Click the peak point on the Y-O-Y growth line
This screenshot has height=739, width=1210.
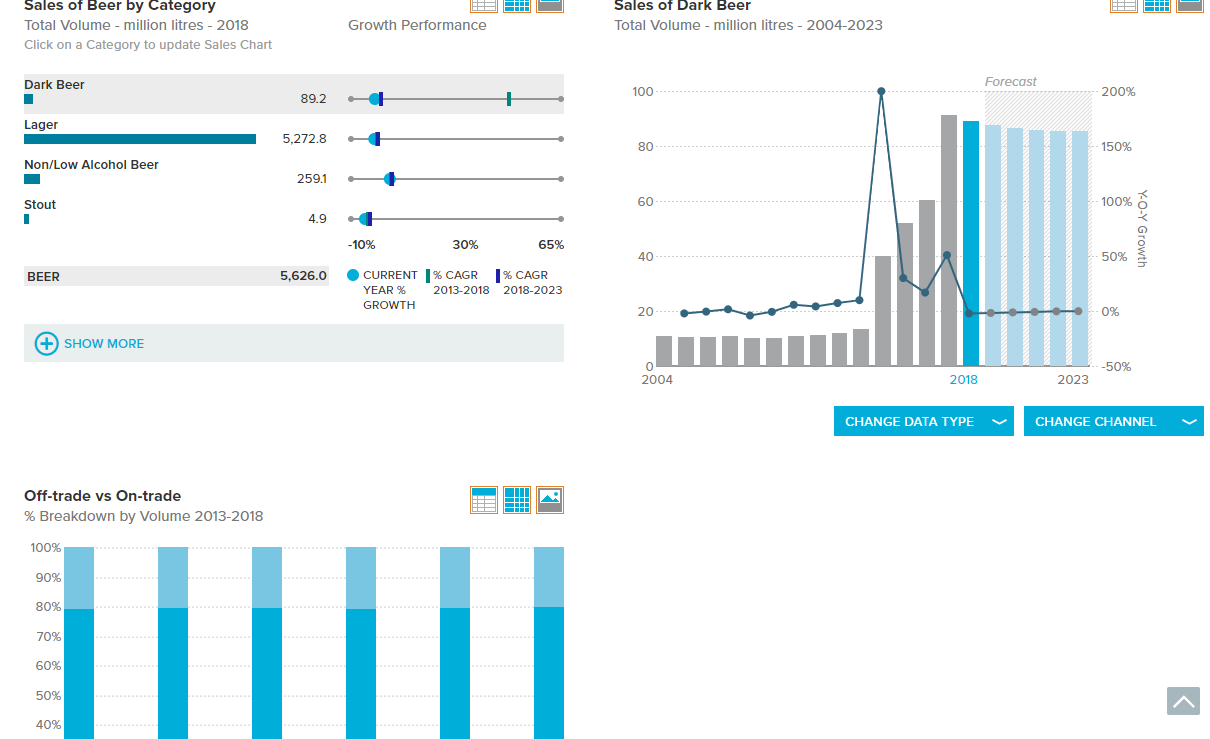click(881, 91)
